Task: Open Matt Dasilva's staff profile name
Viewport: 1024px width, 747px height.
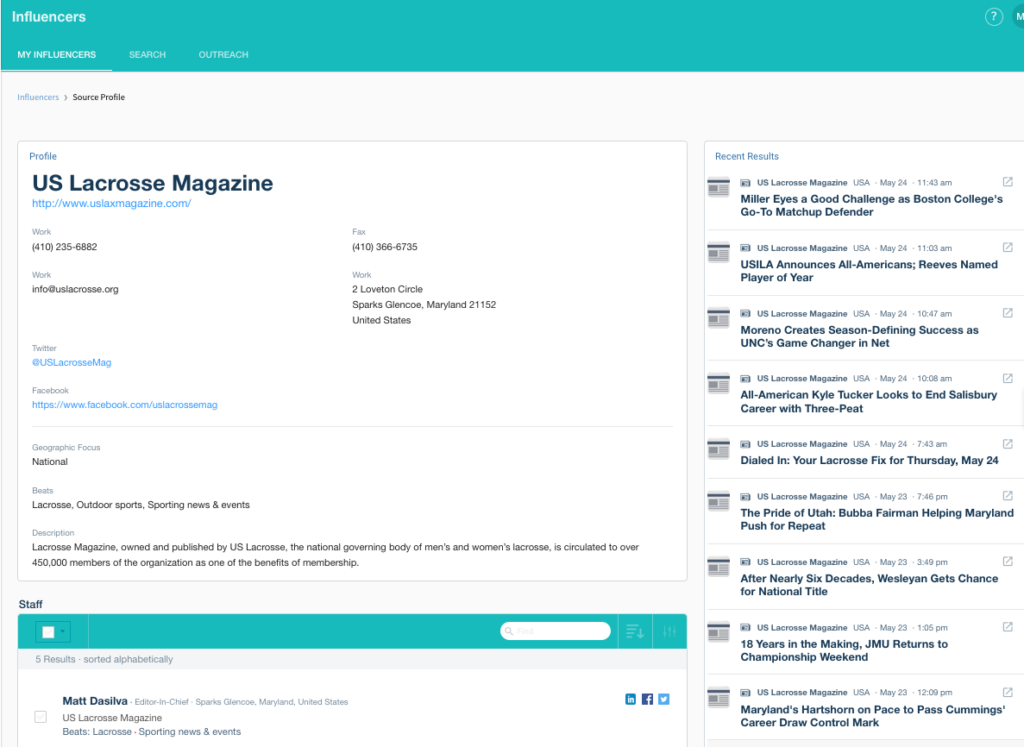Action: point(95,701)
